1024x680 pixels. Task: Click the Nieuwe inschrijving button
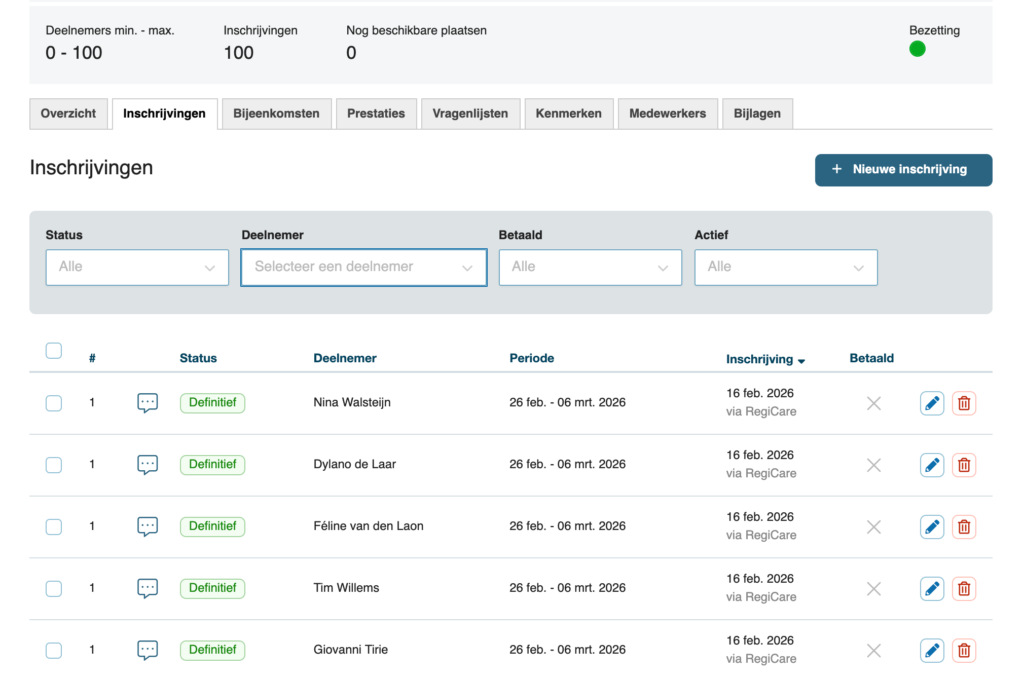pos(903,170)
